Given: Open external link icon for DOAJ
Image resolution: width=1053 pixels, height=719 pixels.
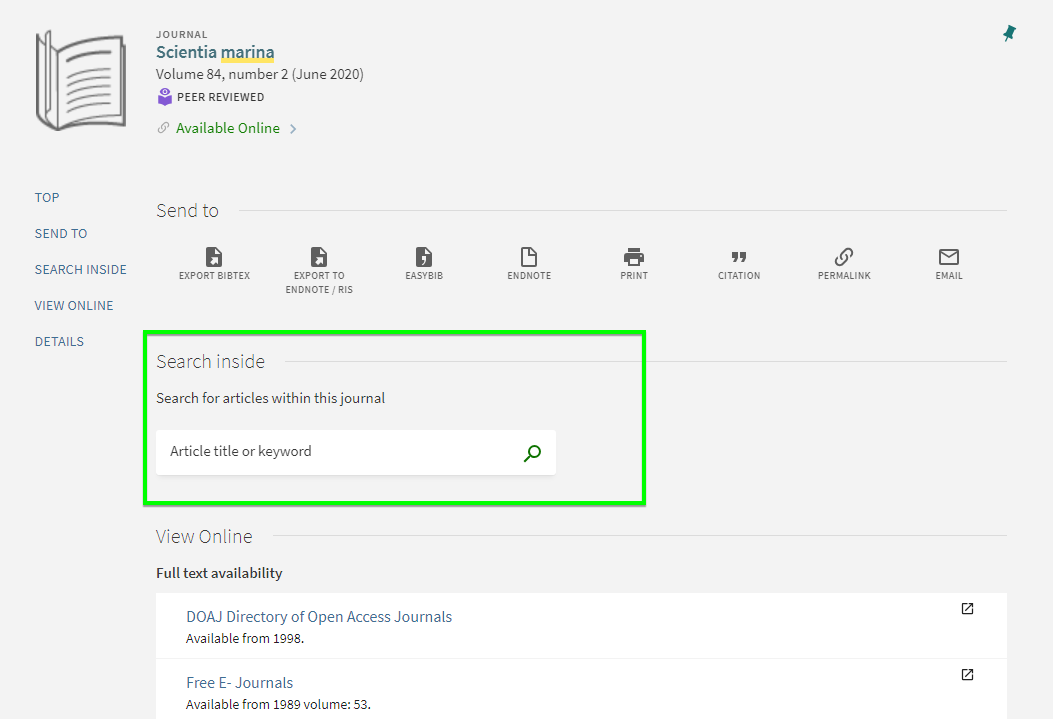Looking at the screenshot, I should tap(967, 609).
